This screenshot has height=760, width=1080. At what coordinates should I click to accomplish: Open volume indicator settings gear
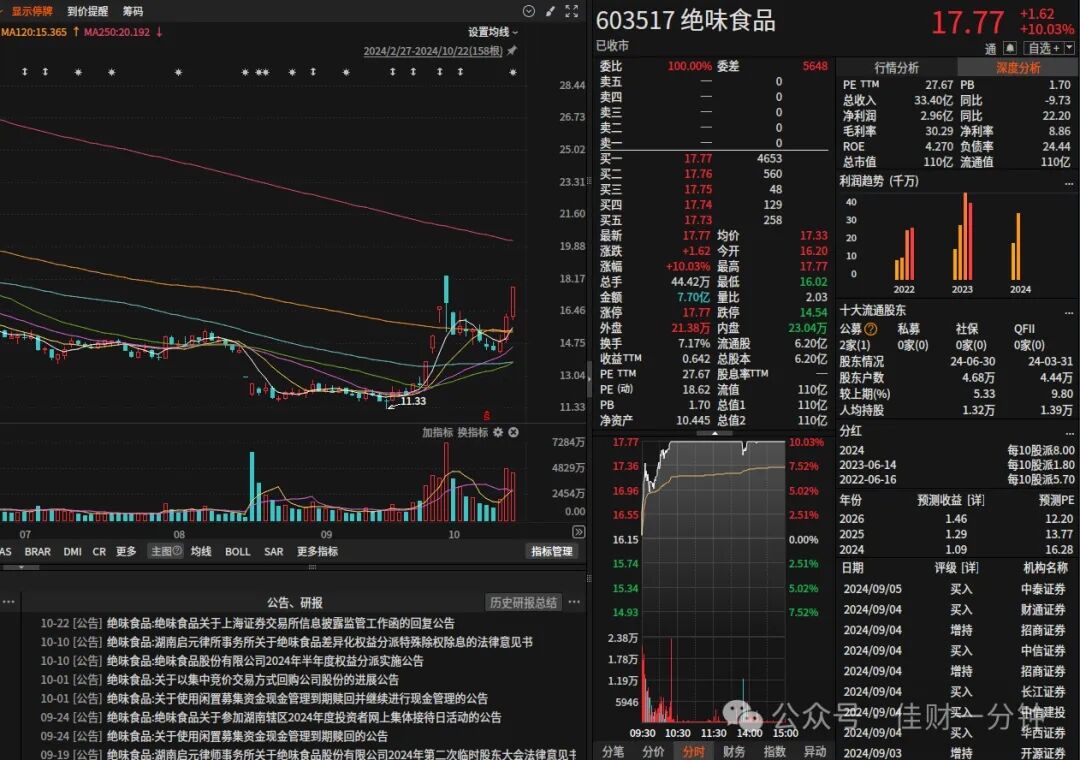point(498,432)
